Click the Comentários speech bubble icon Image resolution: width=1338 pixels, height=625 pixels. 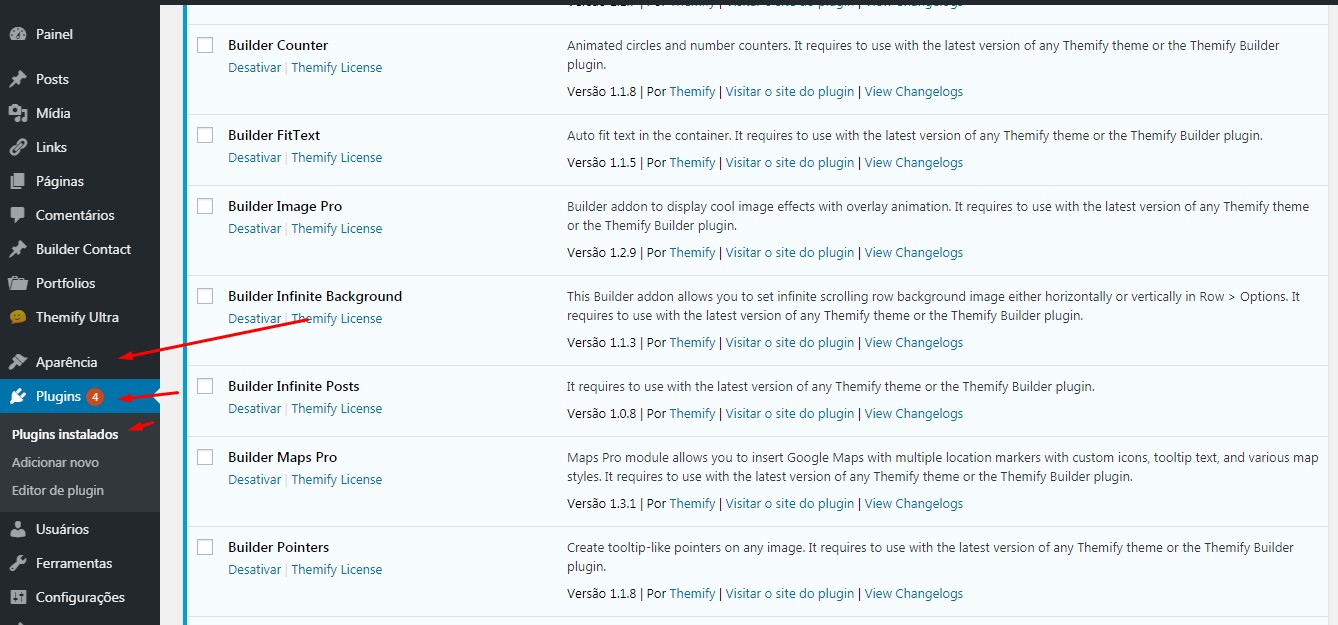(17, 215)
